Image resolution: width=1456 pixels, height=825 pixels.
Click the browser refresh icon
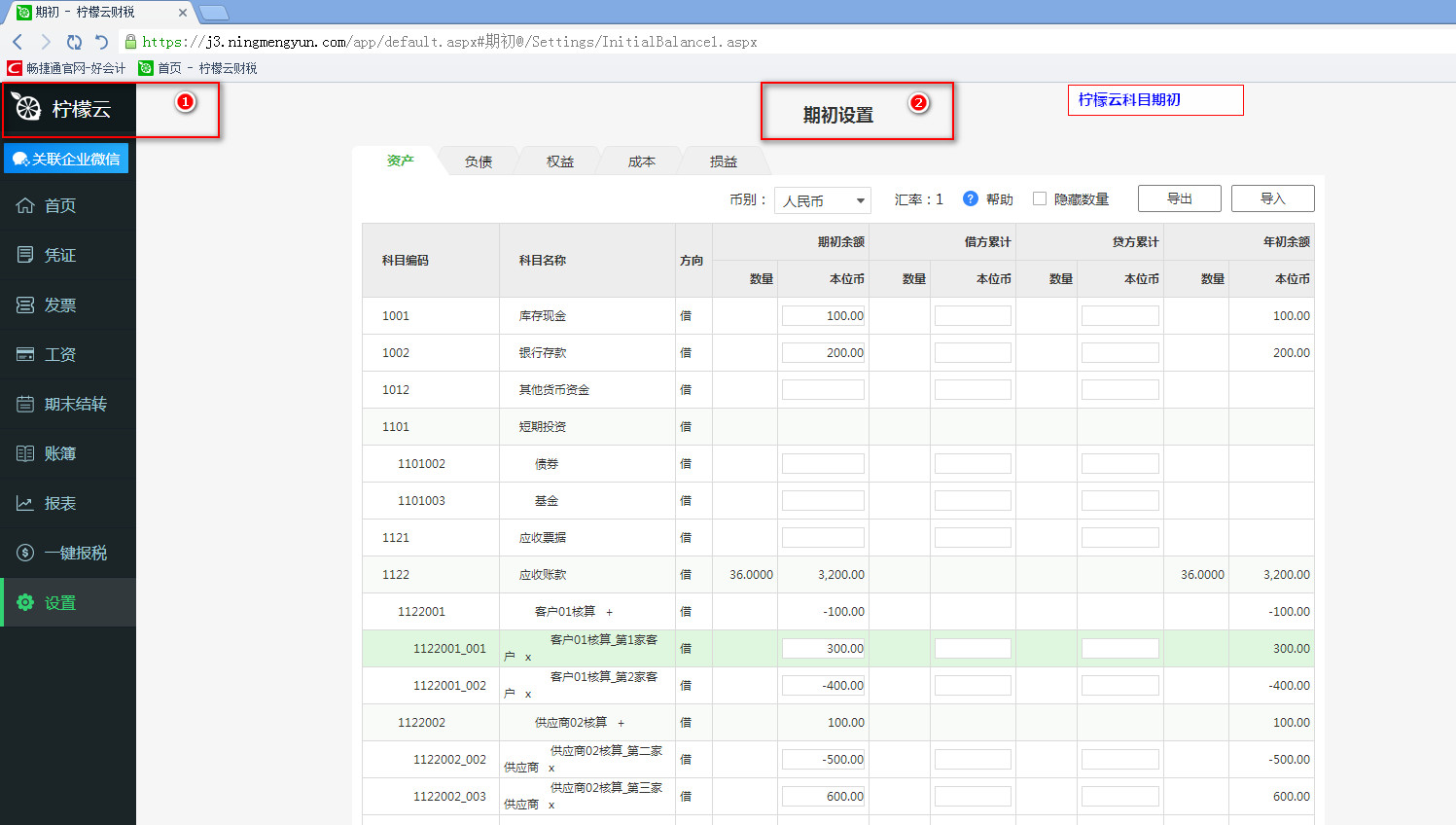pos(74,42)
